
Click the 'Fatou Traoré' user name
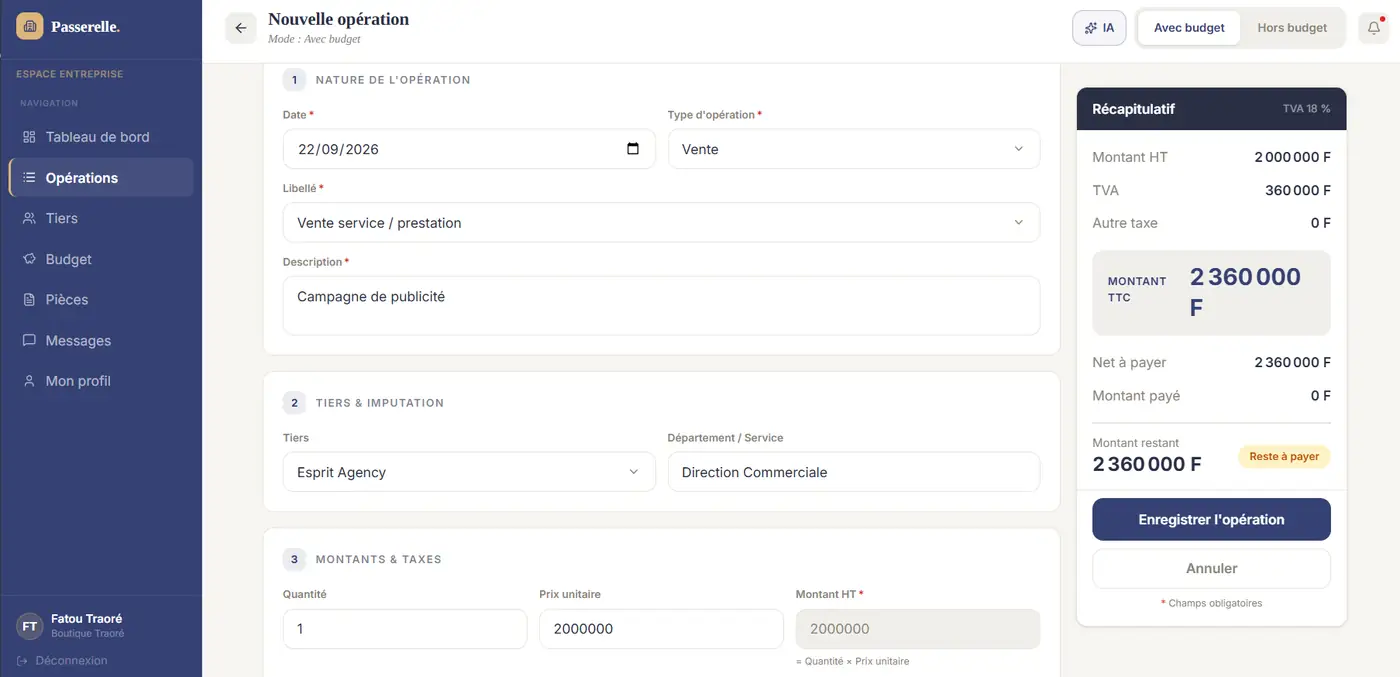(86, 619)
